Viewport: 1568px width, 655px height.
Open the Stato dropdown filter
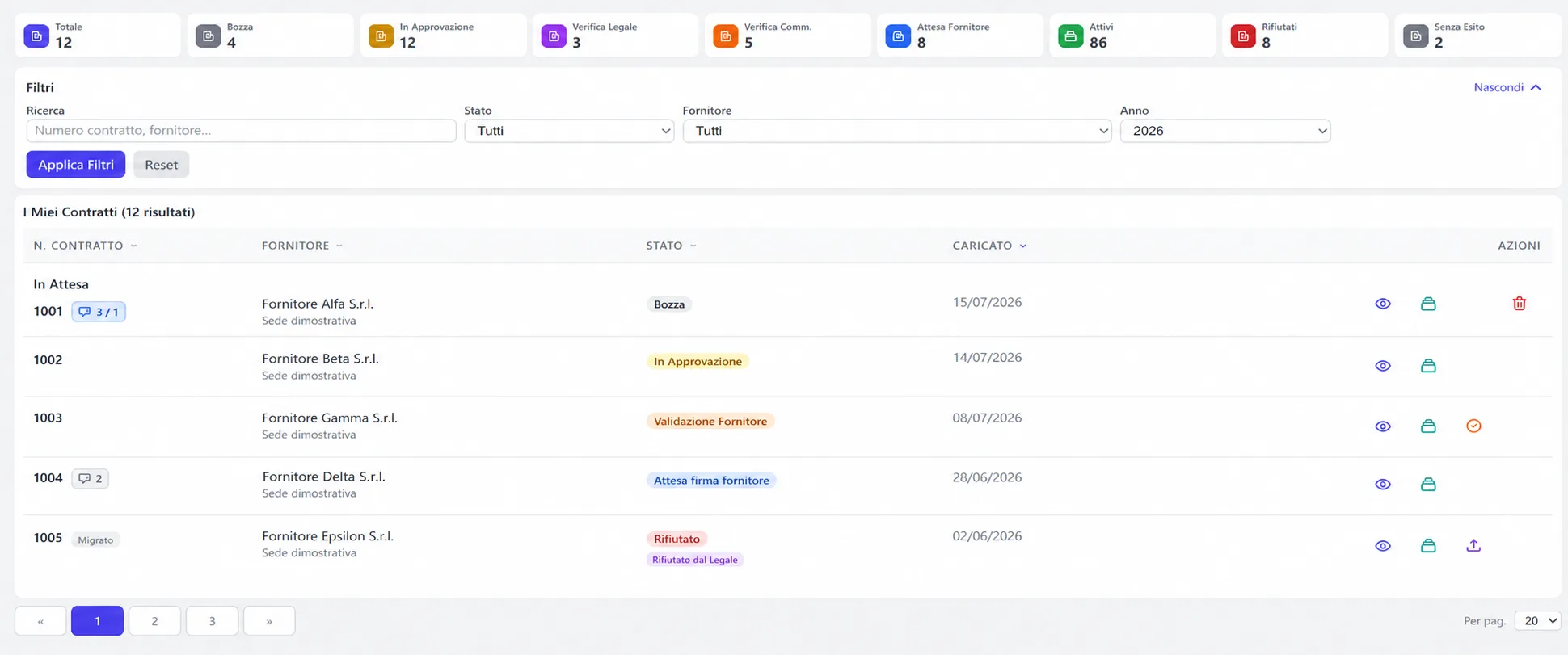(569, 131)
